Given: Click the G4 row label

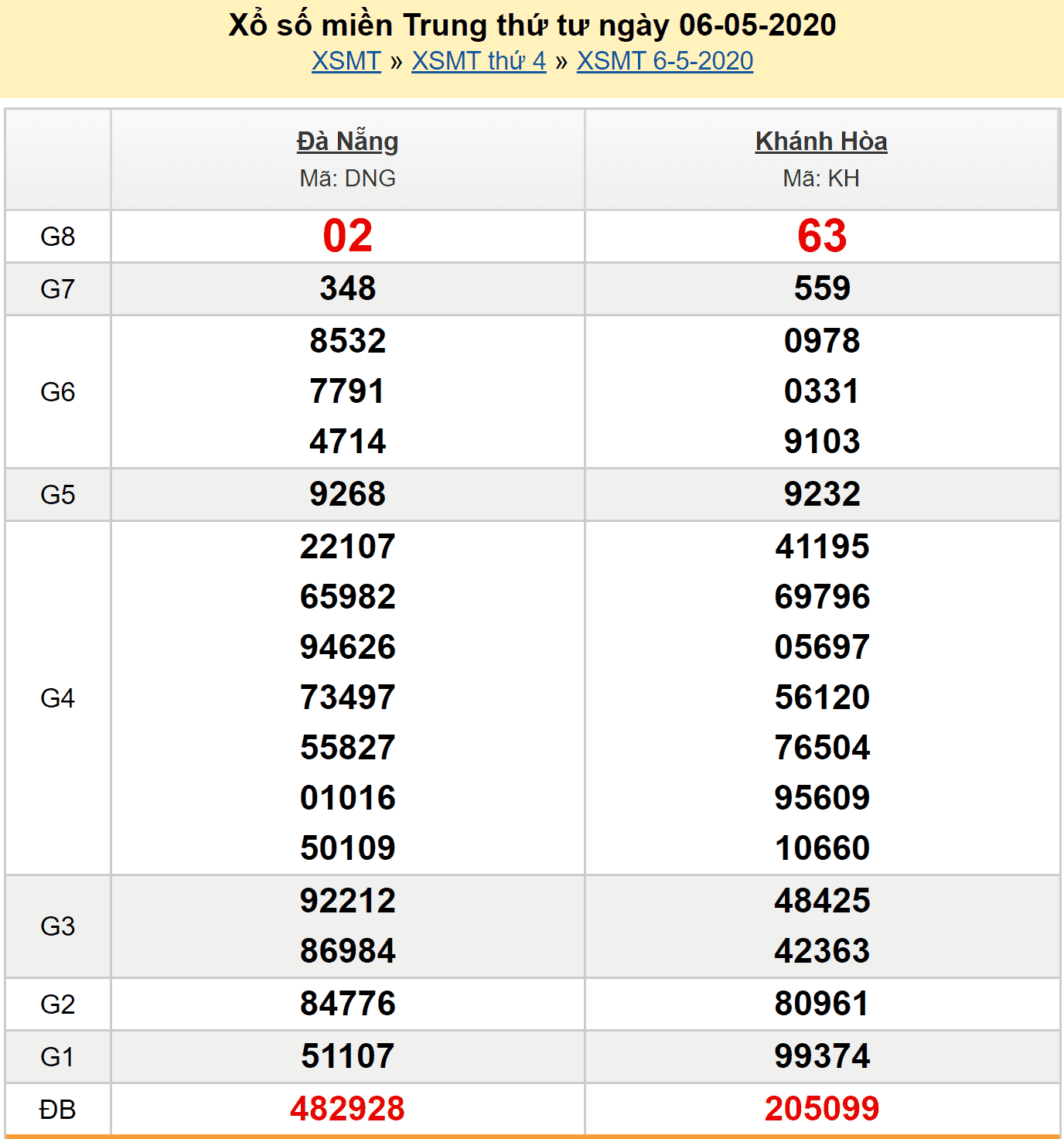Looking at the screenshot, I should pyautogui.click(x=58, y=698).
